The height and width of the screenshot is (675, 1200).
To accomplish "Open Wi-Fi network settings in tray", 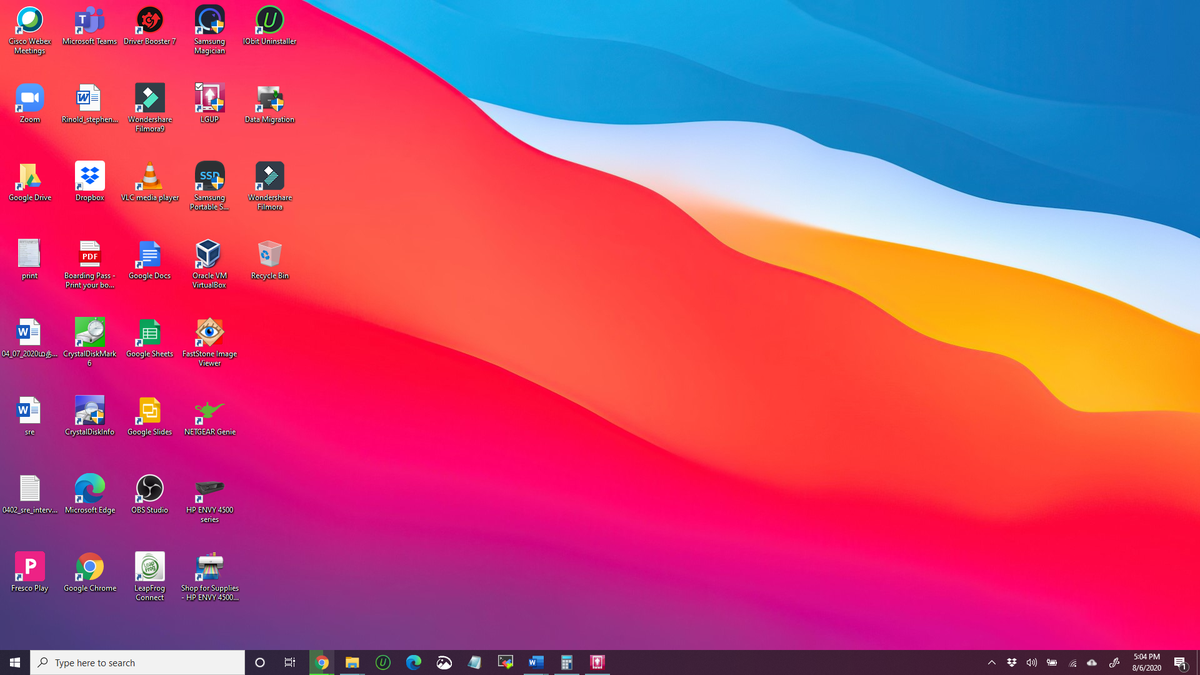I will pos(1072,662).
